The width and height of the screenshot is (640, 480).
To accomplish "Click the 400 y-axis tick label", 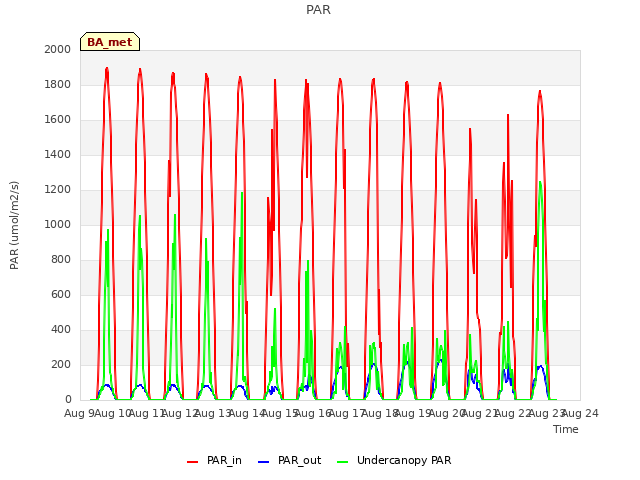I will click(61, 330).
